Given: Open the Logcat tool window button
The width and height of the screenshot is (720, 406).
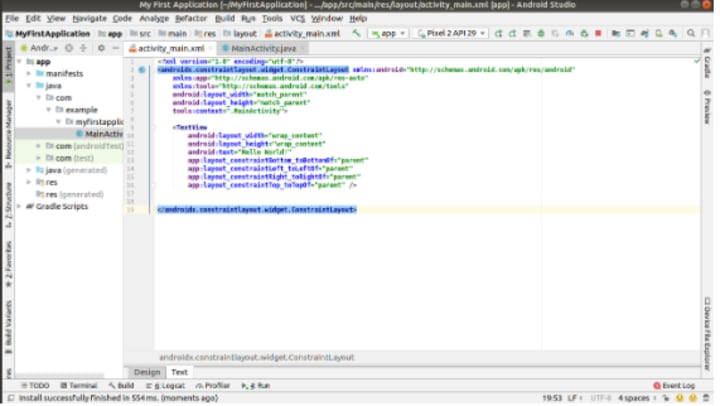Looking at the screenshot, I should pos(165,386).
